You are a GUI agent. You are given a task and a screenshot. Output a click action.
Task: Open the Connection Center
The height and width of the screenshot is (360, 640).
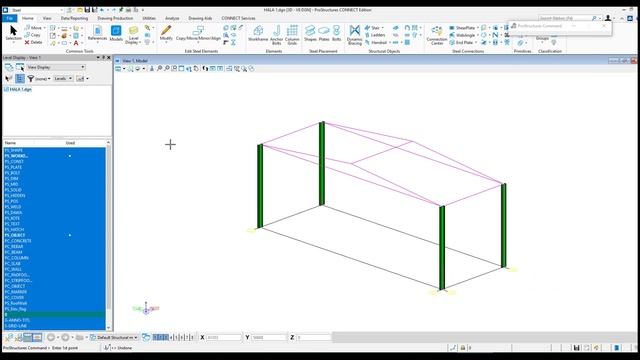pyautogui.click(x=437, y=35)
